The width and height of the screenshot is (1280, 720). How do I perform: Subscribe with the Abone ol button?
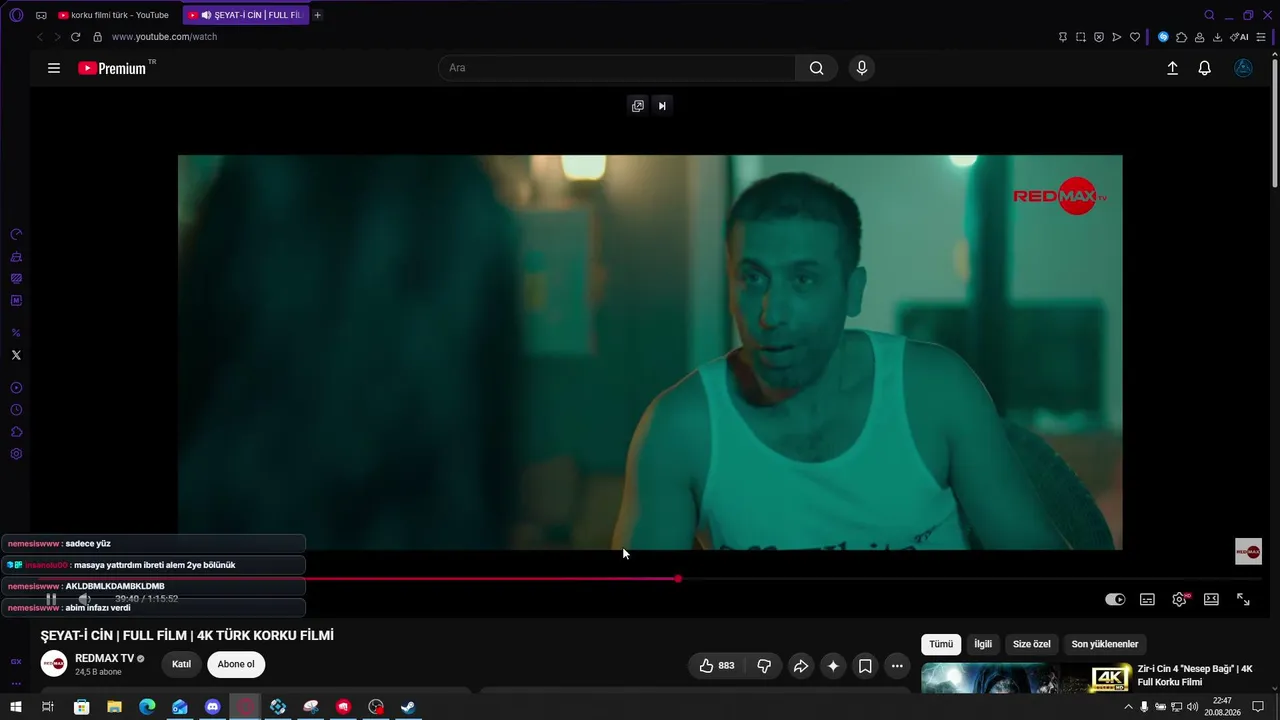[236, 664]
